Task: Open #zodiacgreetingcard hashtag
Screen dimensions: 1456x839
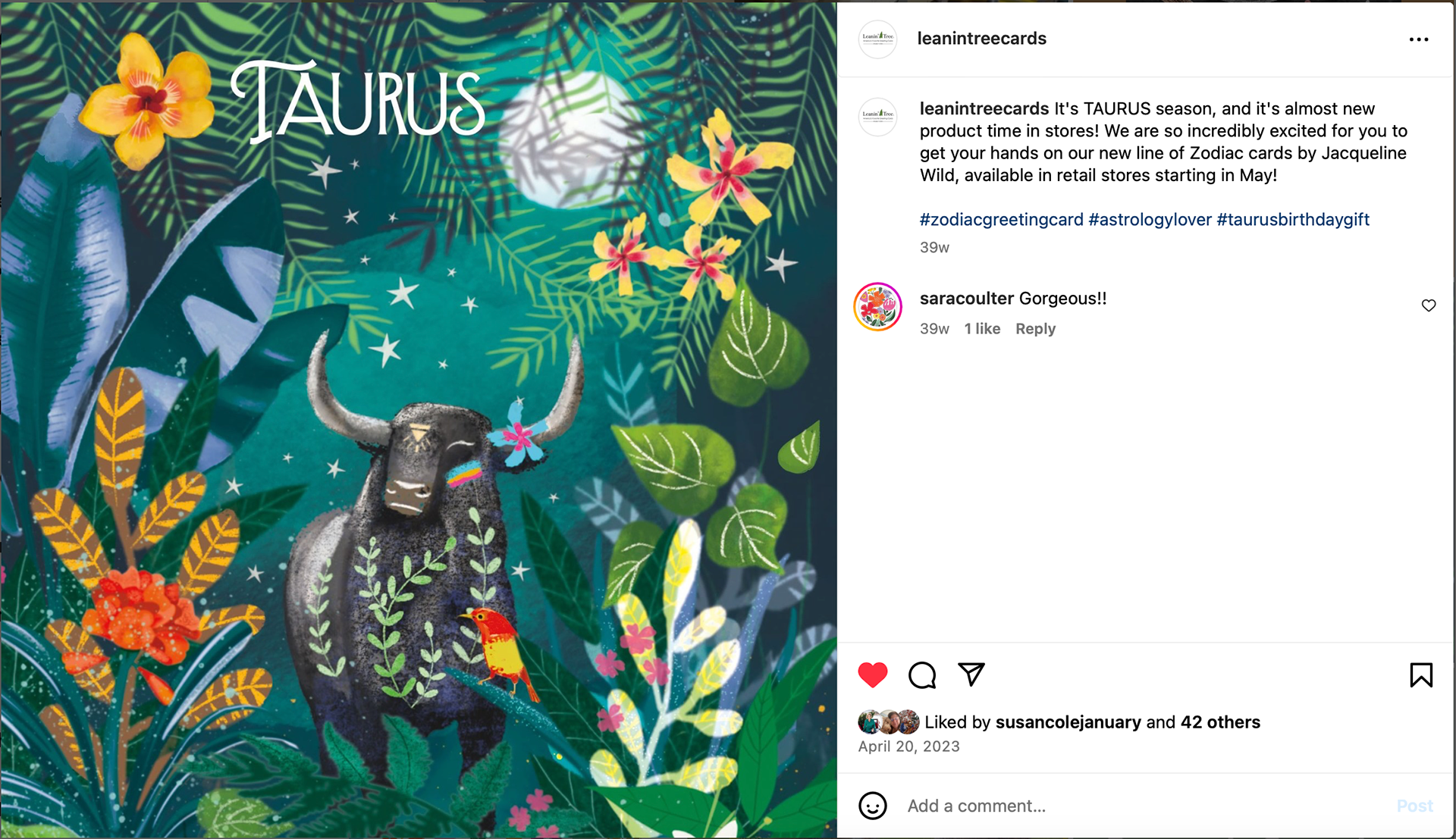Action: point(1001,220)
